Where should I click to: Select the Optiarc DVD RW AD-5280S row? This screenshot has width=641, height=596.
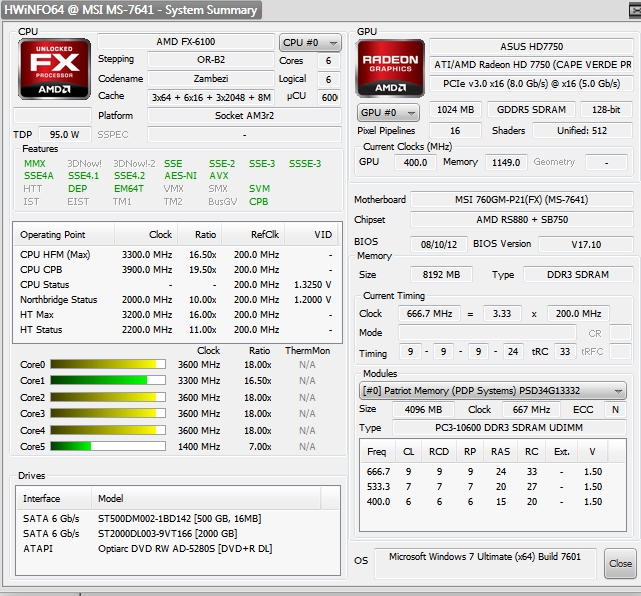pos(178,549)
